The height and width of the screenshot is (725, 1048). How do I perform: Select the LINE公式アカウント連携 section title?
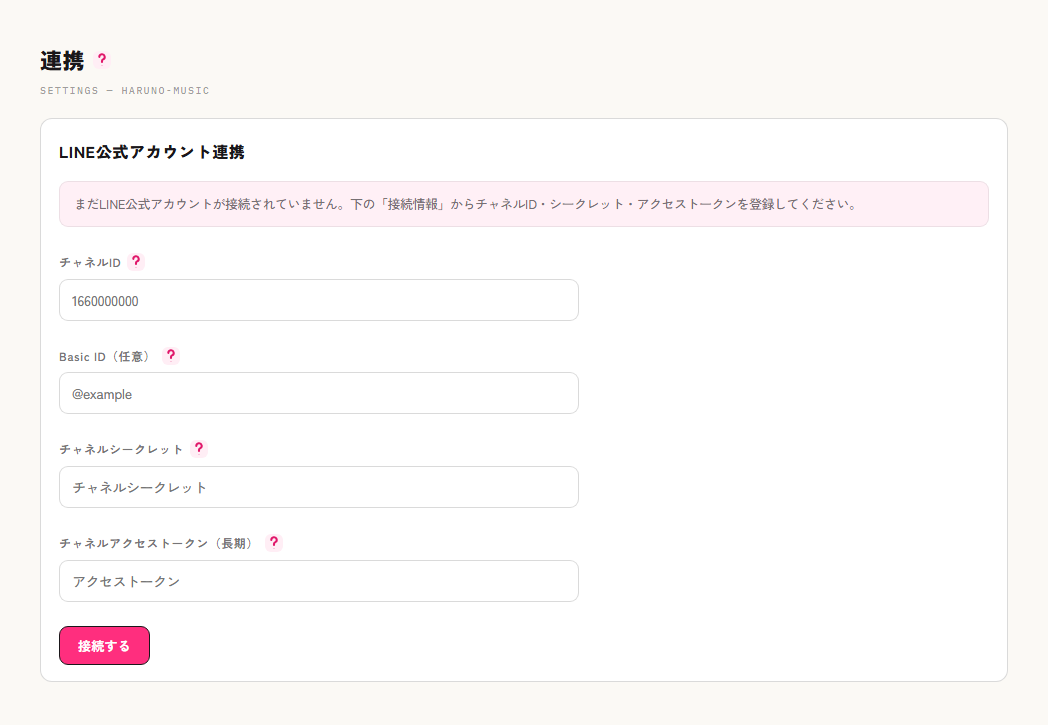click(x=152, y=152)
